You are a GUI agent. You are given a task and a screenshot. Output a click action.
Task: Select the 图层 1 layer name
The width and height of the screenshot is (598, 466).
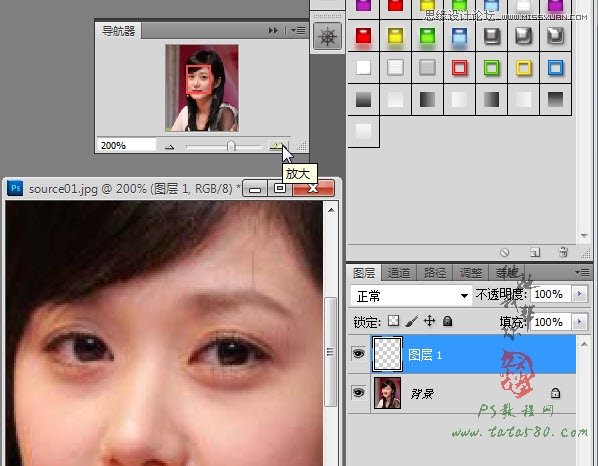click(x=425, y=355)
